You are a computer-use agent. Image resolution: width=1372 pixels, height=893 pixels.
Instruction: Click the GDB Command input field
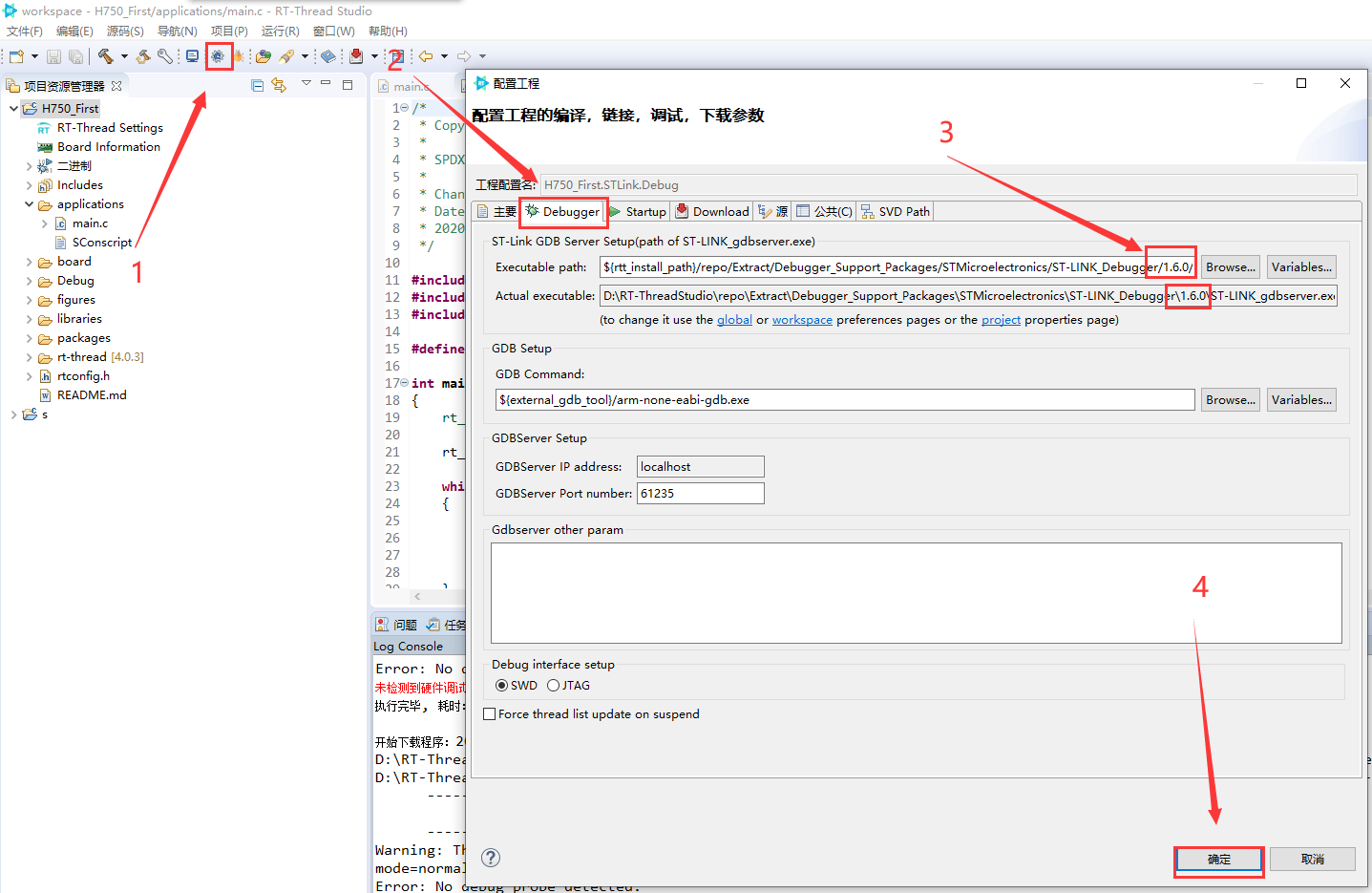[845, 400]
